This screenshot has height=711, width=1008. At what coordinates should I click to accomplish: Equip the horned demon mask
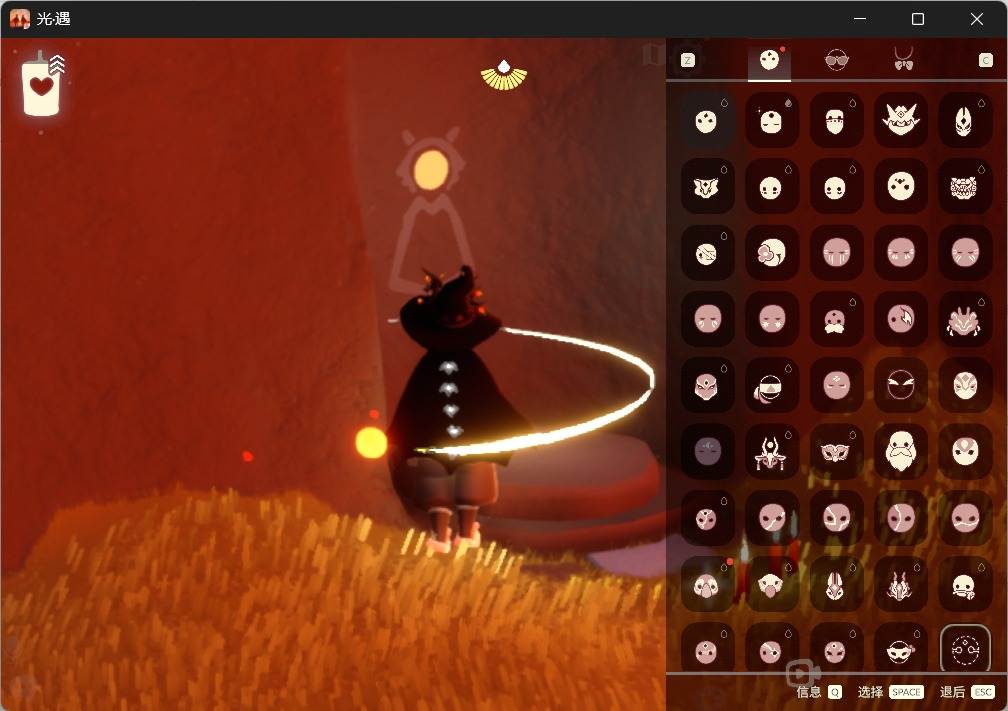pos(901,120)
